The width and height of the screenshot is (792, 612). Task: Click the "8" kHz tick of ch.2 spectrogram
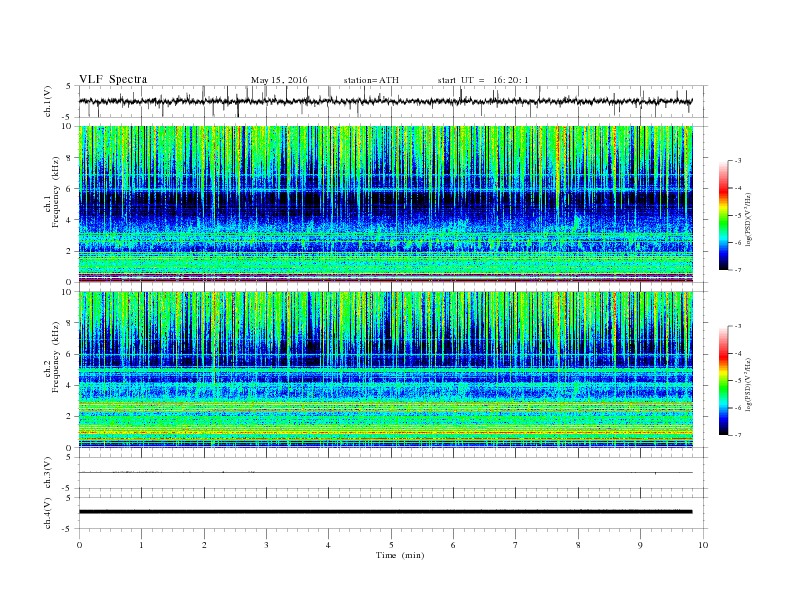pos(70,323)
